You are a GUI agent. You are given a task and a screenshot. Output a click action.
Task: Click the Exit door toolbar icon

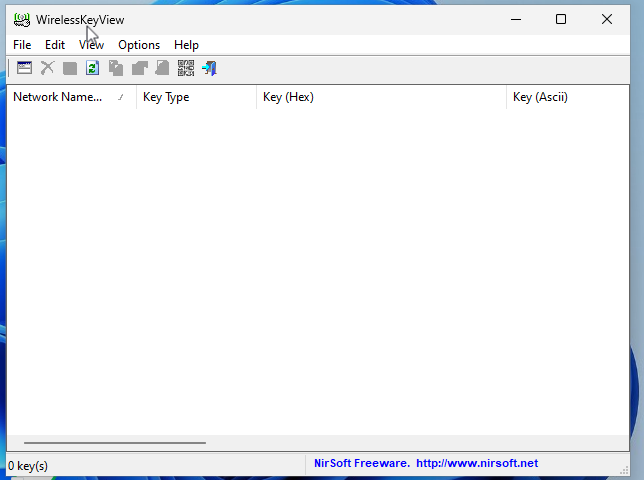209,68
